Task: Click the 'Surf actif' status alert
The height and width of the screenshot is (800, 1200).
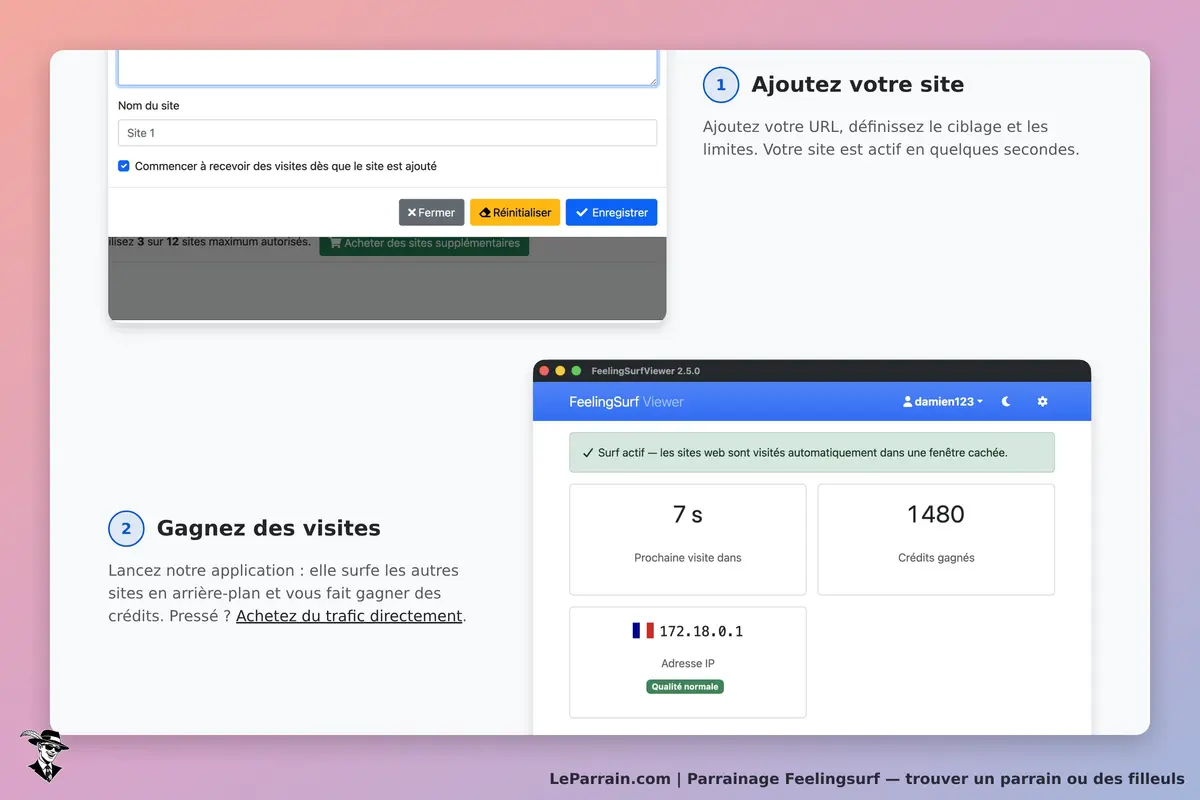Action: (x=812, y=452)
